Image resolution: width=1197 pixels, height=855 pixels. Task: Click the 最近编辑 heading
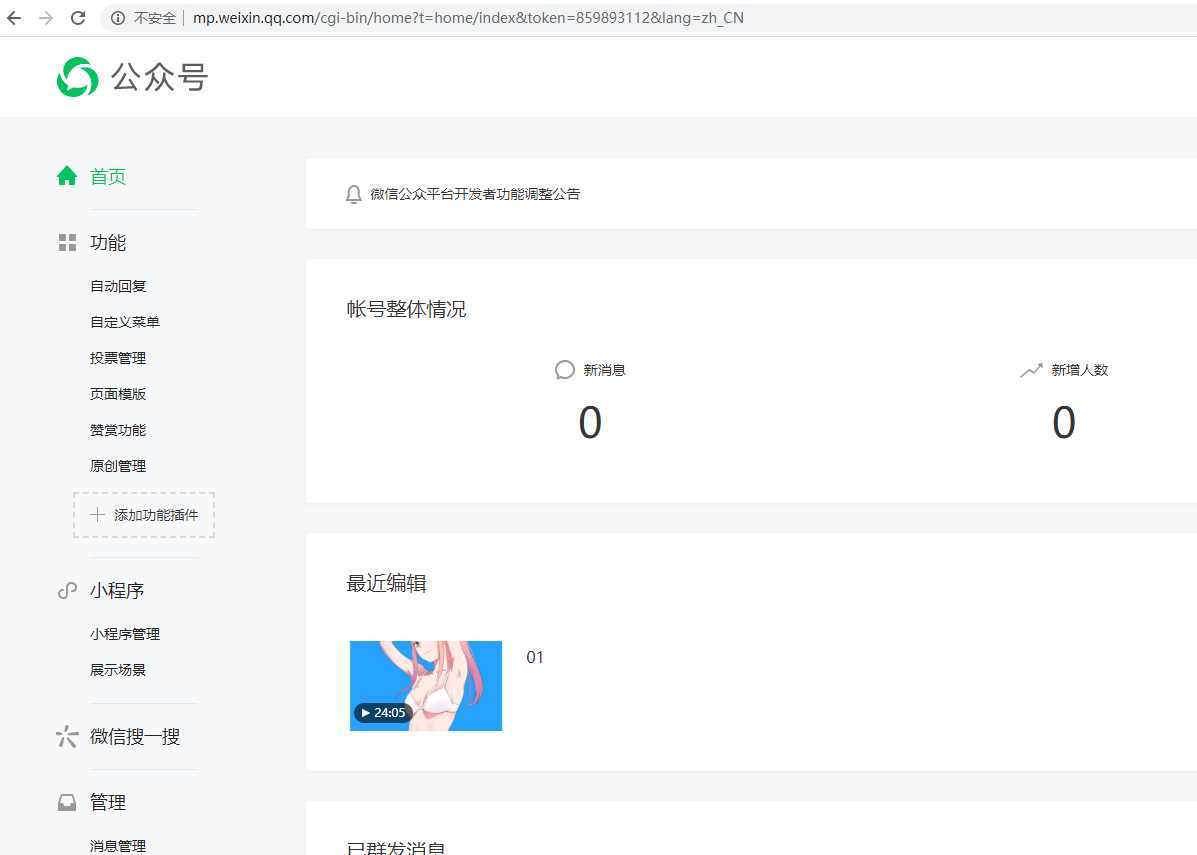tap(386, 584)
